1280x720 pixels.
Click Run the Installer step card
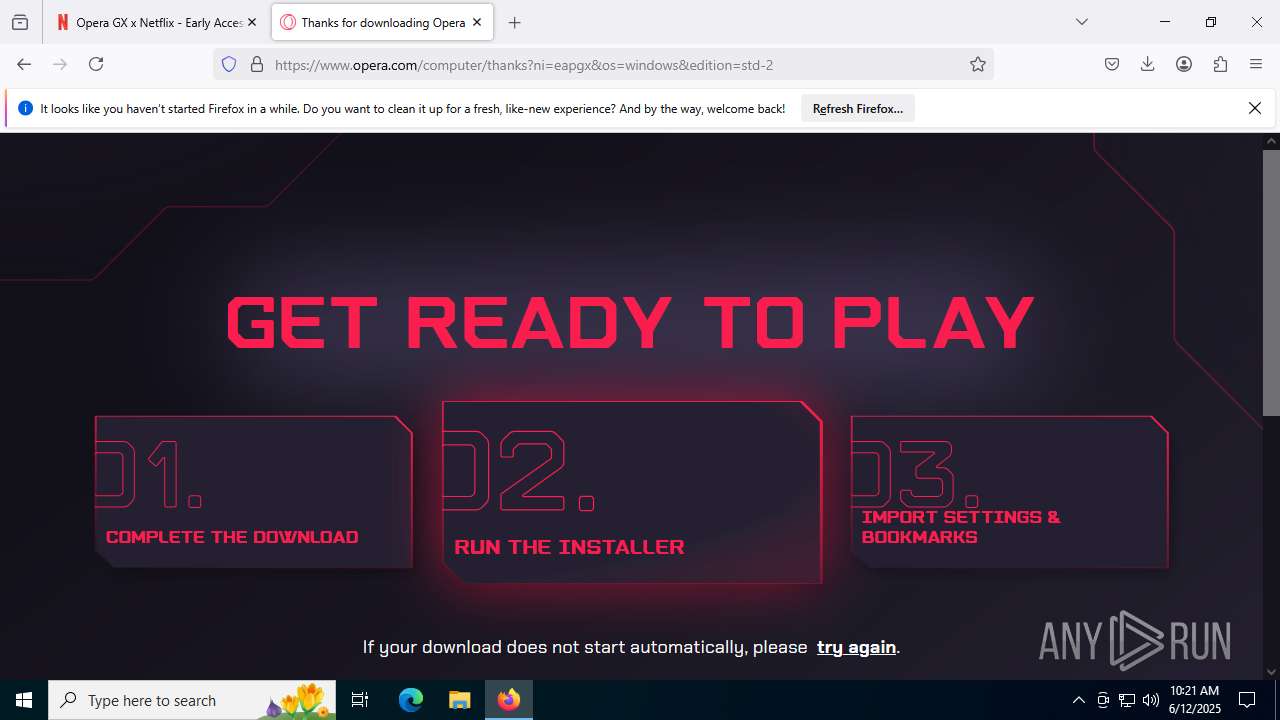pos(632,492)
